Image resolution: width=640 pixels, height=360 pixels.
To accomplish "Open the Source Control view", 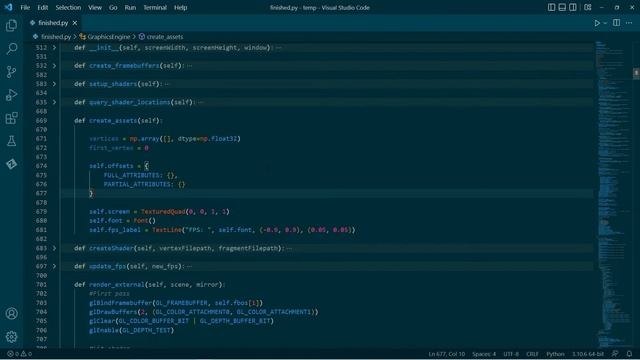I will coord(11,72).
